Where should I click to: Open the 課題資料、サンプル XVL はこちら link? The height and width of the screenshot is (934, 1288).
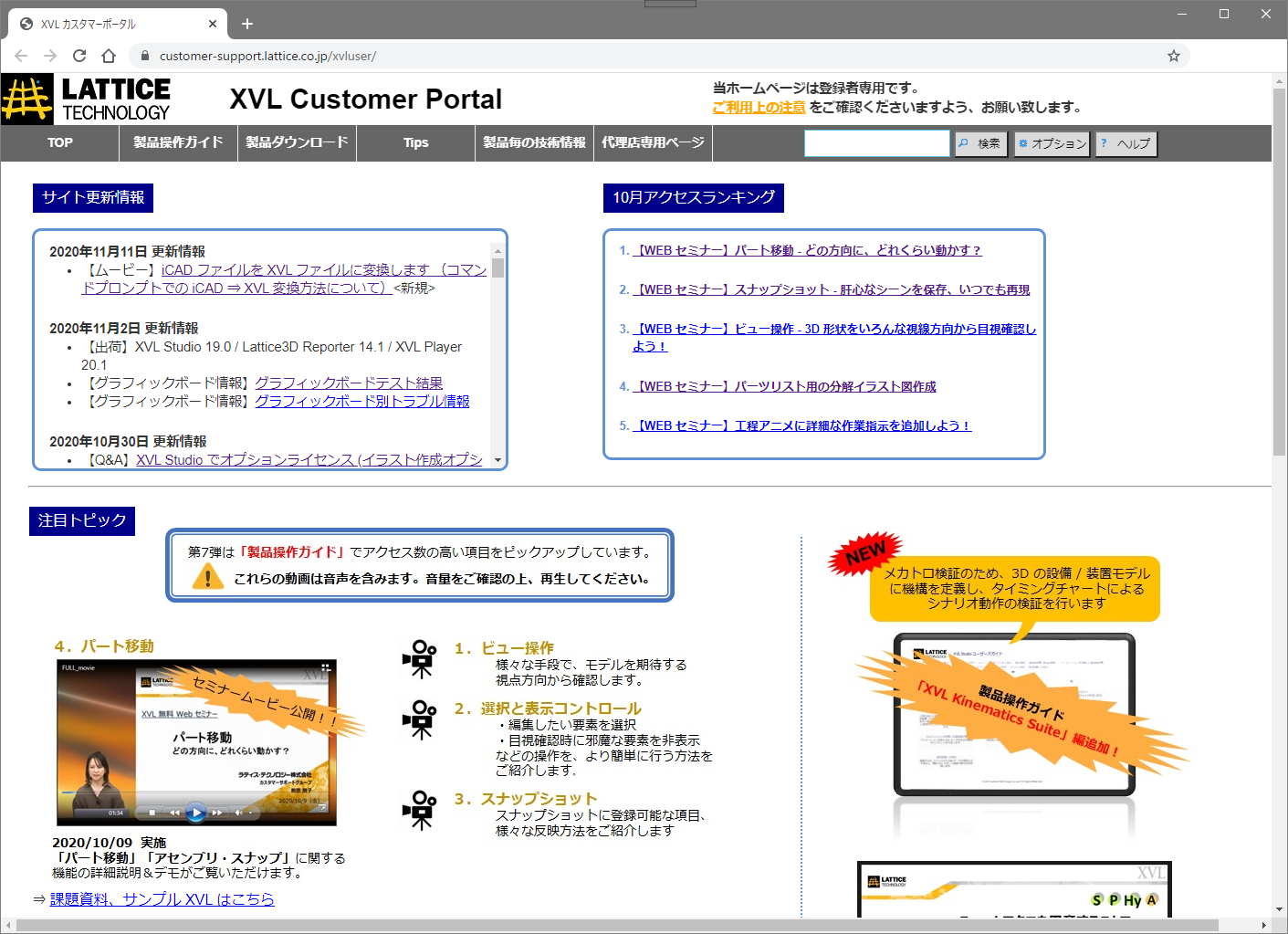pyautogui.click(x=162, y=898)
